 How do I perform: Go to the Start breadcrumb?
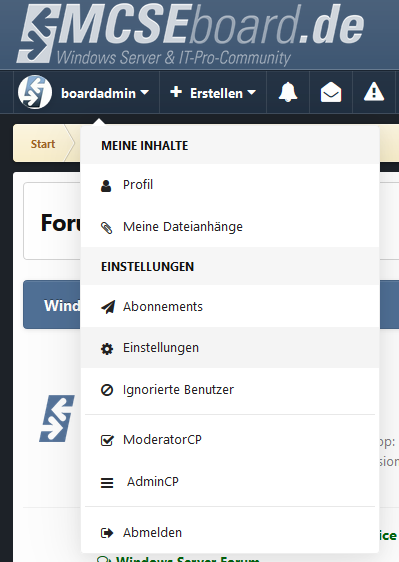43,144
